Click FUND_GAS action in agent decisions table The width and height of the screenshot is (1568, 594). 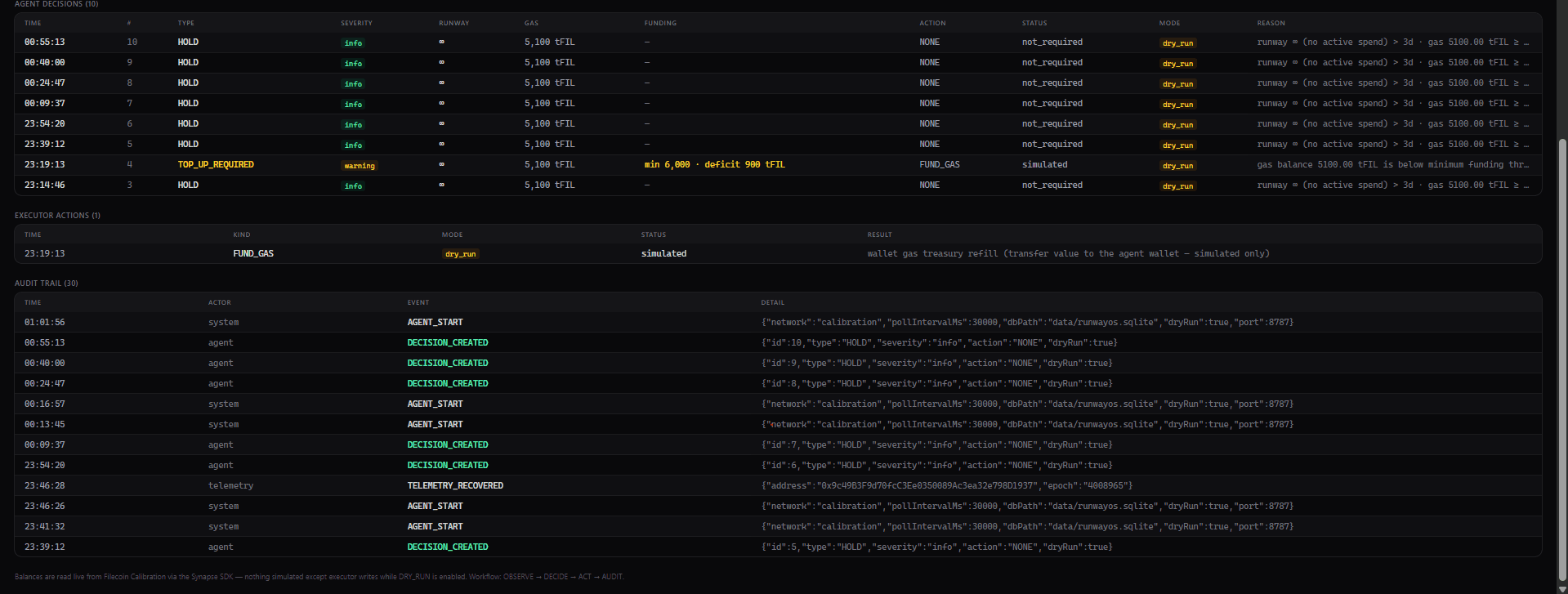940,164
